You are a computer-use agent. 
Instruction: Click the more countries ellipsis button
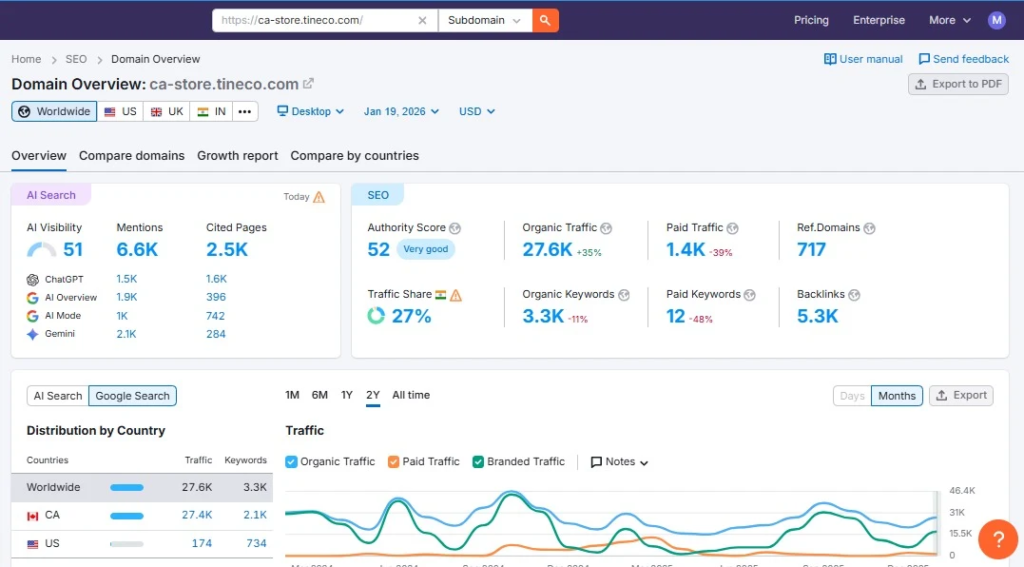[245, 112]
